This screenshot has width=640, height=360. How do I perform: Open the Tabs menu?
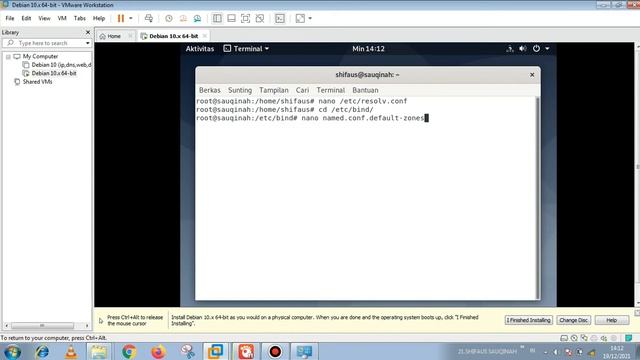[x=80, y=18]
